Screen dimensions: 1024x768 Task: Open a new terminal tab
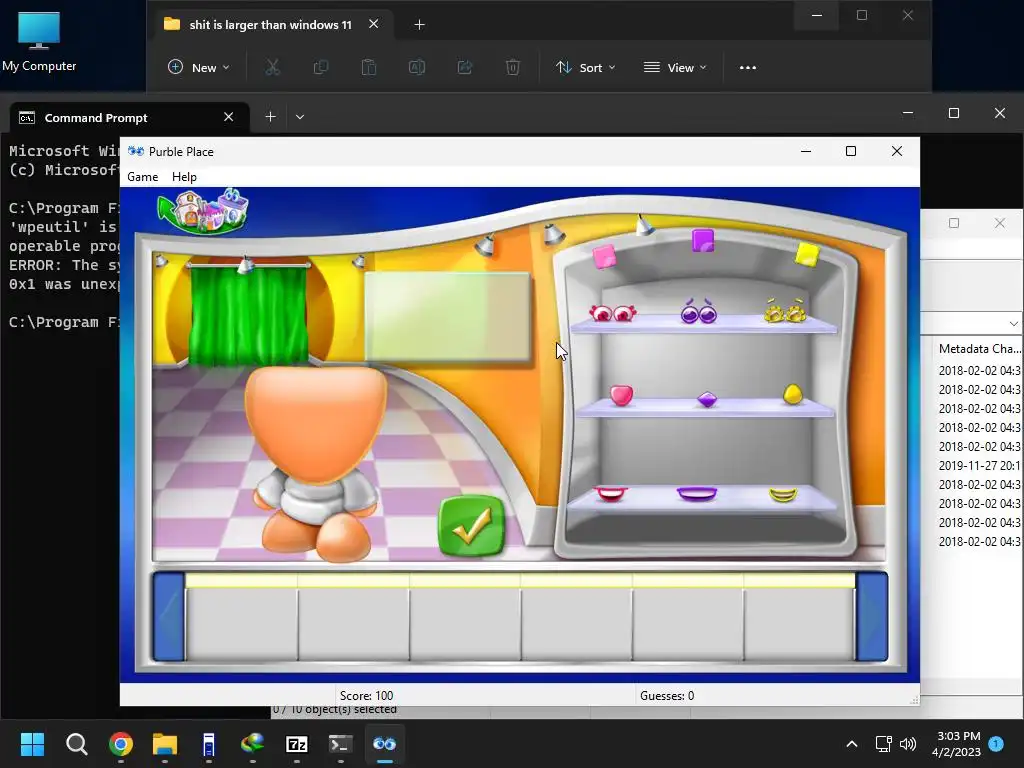[x=270, y=117]
